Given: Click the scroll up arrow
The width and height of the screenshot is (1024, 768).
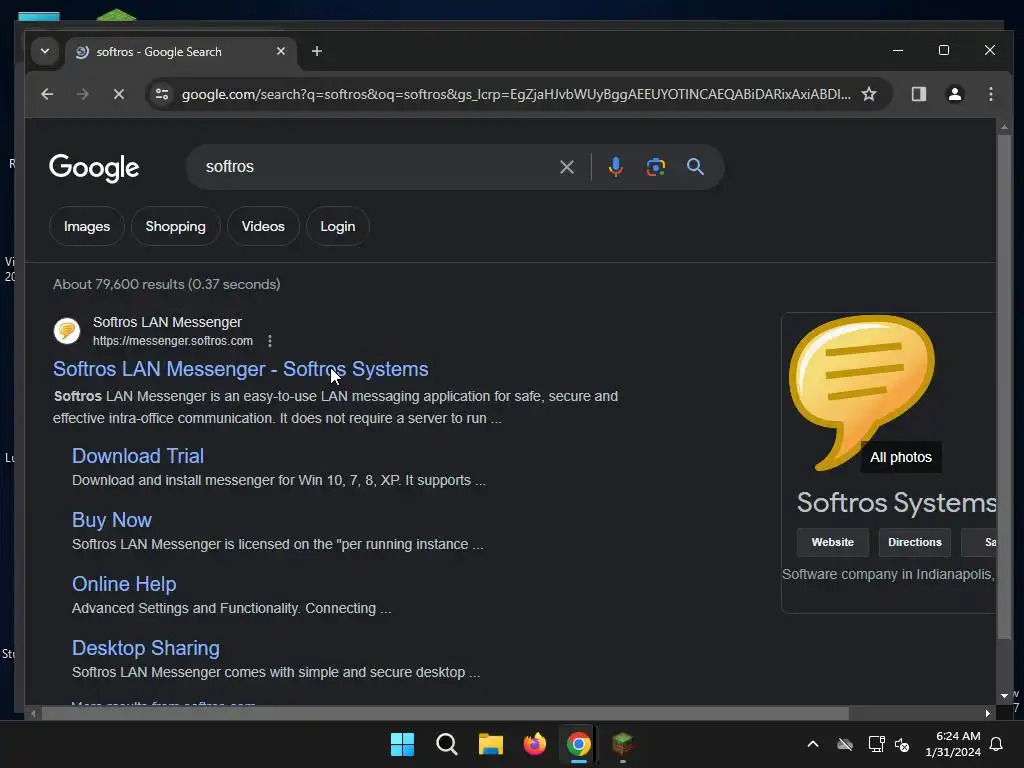Looking at the screenshot, I should tap(1004, 127).
